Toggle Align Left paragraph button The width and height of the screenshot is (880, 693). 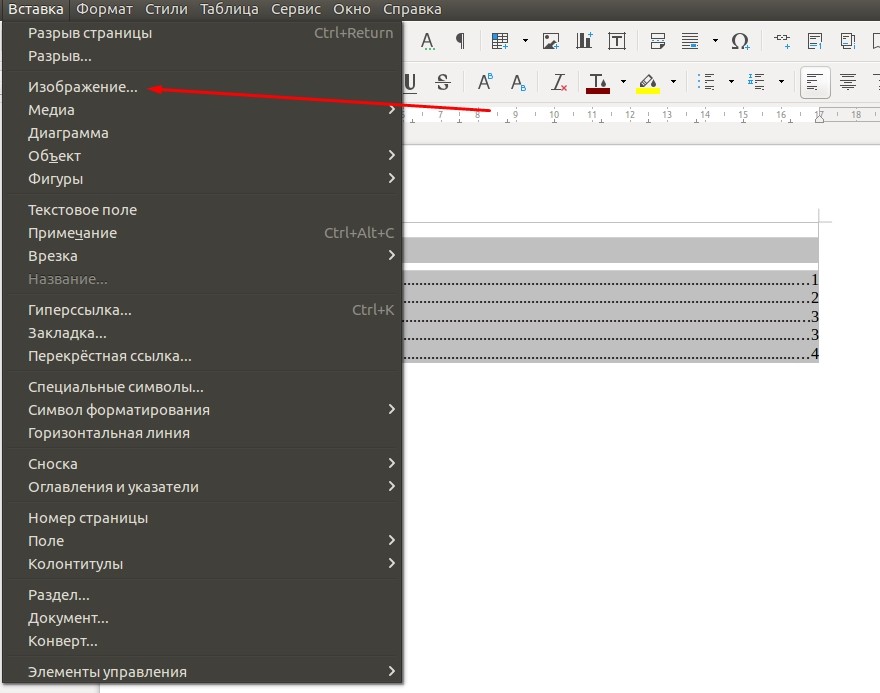click(x=815, y=82)
